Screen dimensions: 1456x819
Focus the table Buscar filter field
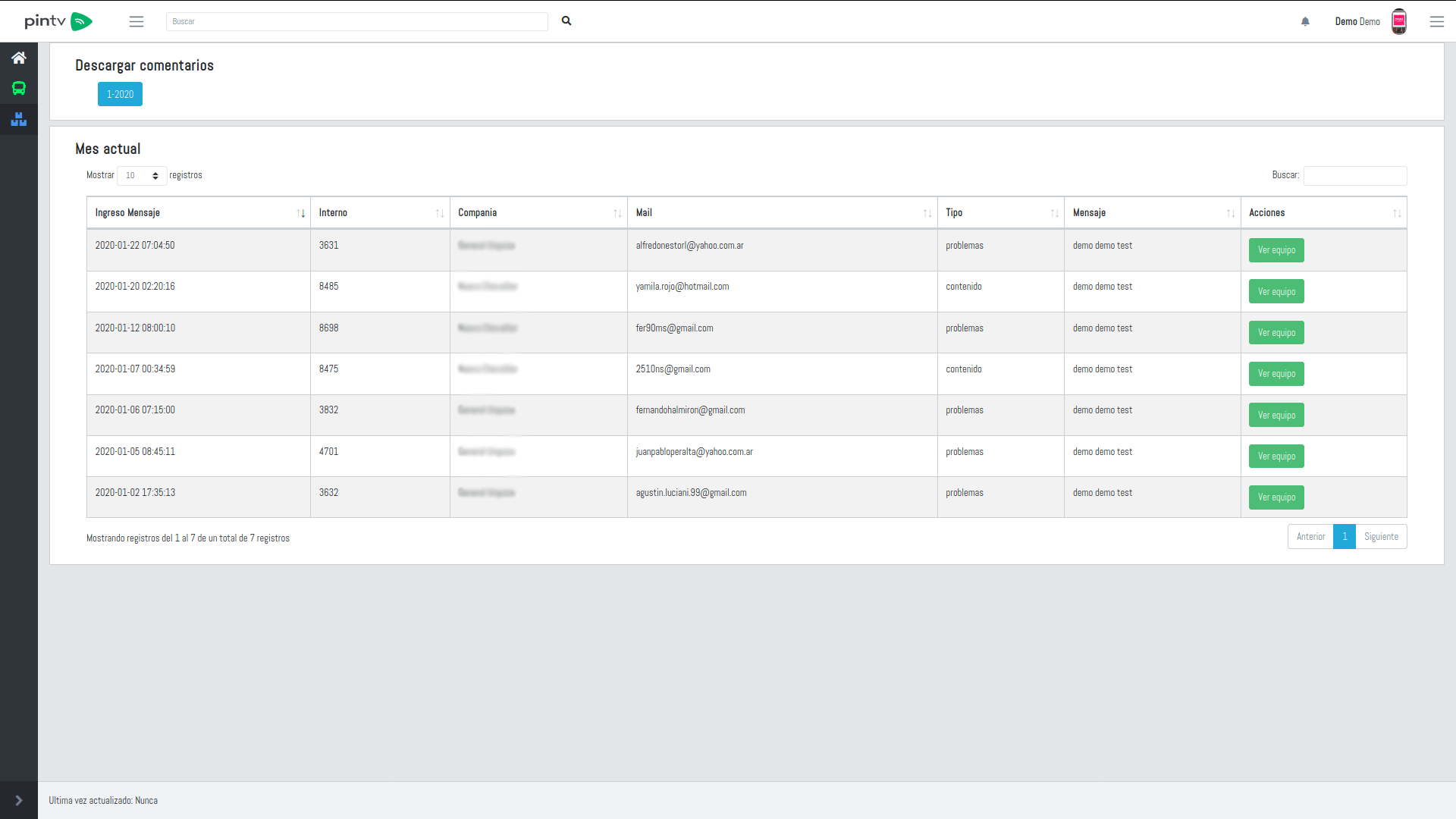[1355, 176]
